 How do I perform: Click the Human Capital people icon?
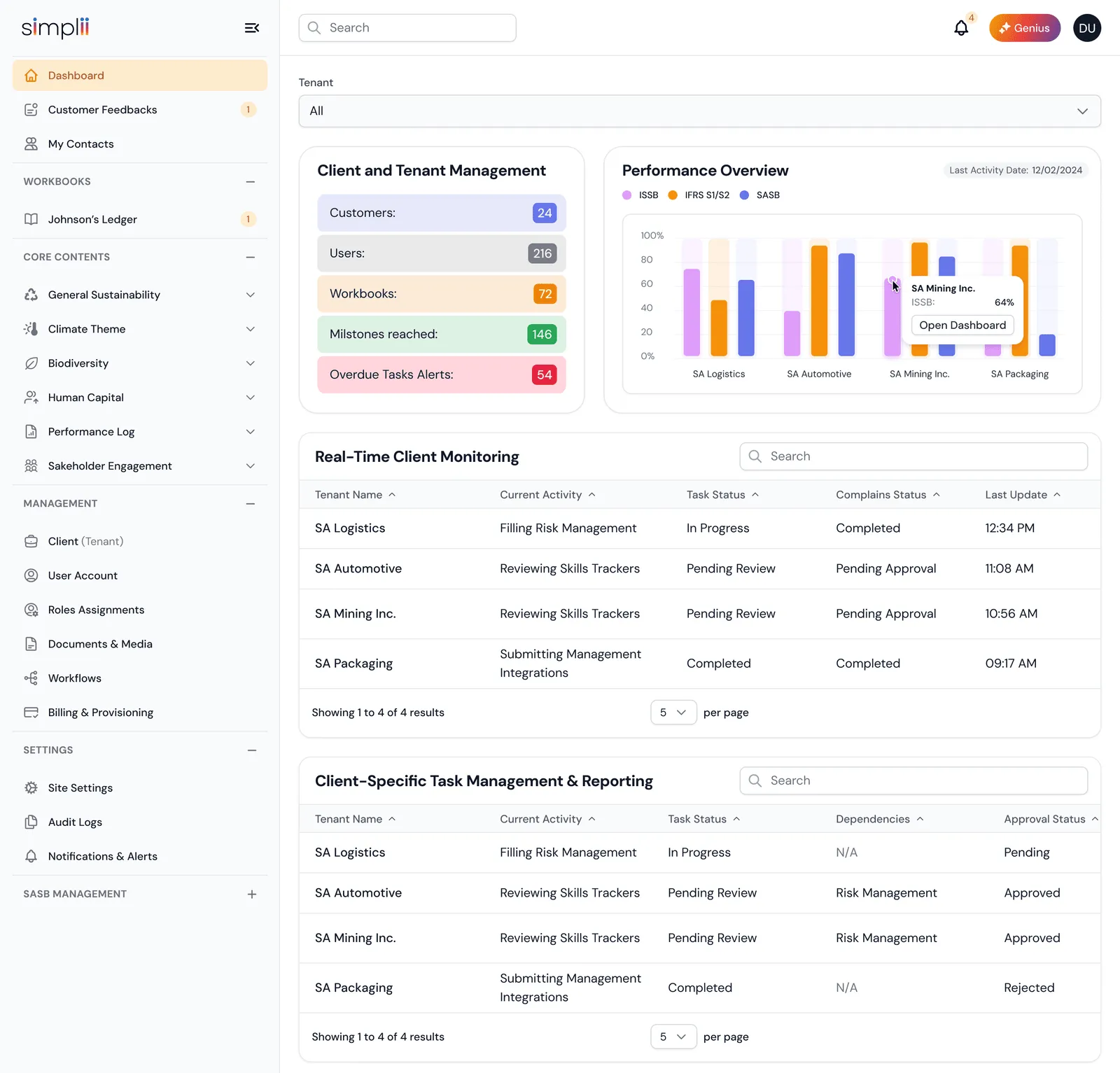pos(31,398)
